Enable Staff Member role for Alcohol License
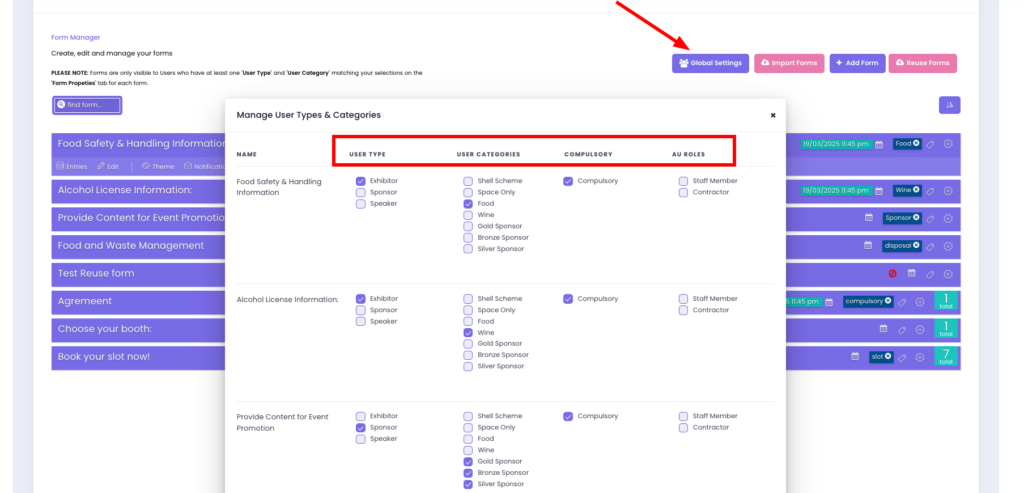Image resolution: width=1024 pixels, height=493 pixels. [683, 298]
